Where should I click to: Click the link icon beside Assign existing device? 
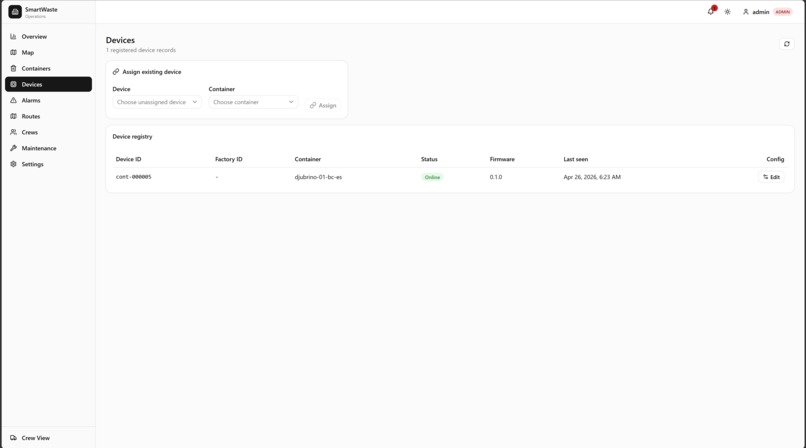pos(116,72)
